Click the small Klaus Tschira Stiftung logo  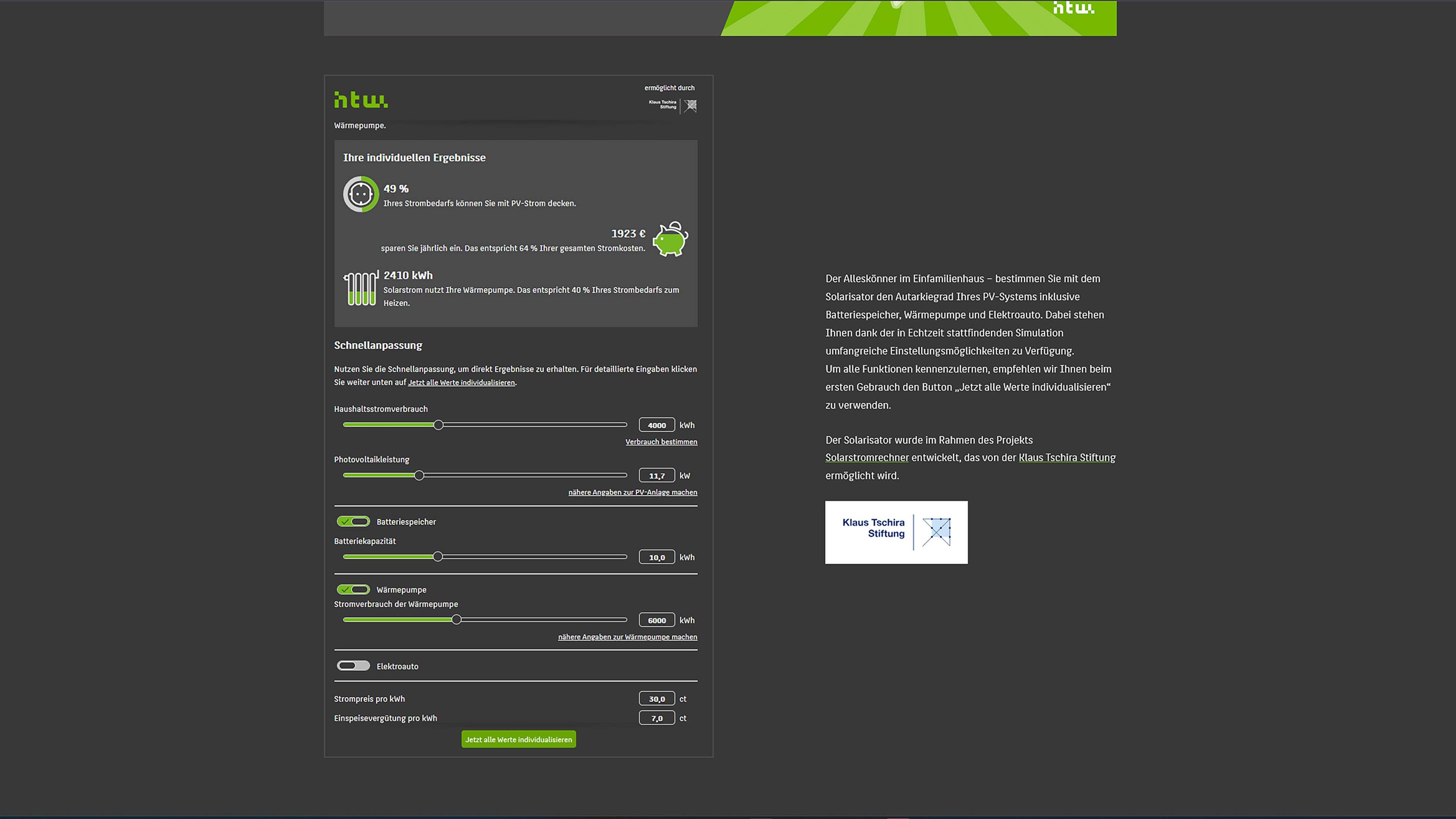coord(673,105)
